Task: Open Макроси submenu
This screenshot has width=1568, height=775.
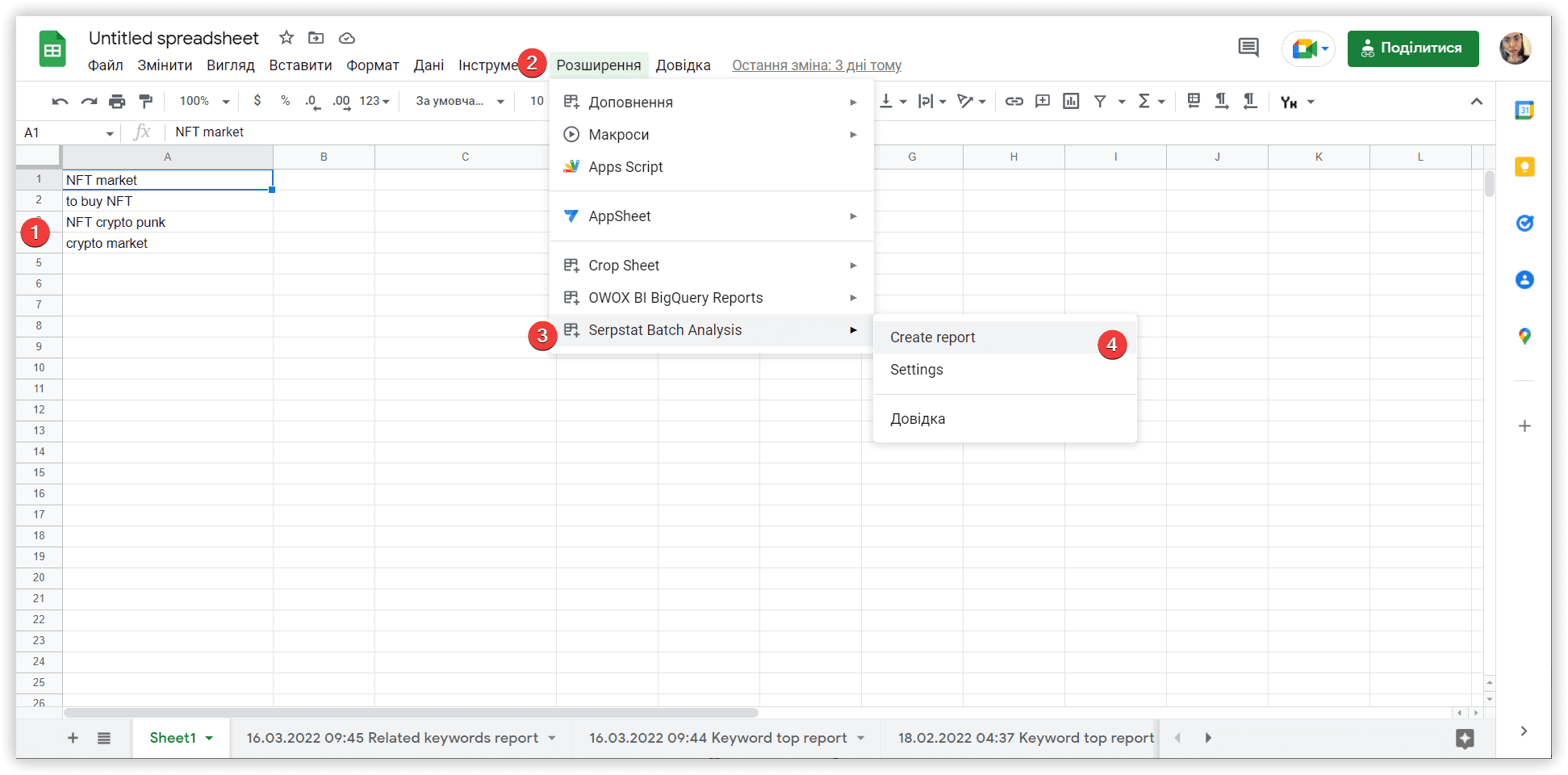Action: pyautogui.click(x=711, y=135)
